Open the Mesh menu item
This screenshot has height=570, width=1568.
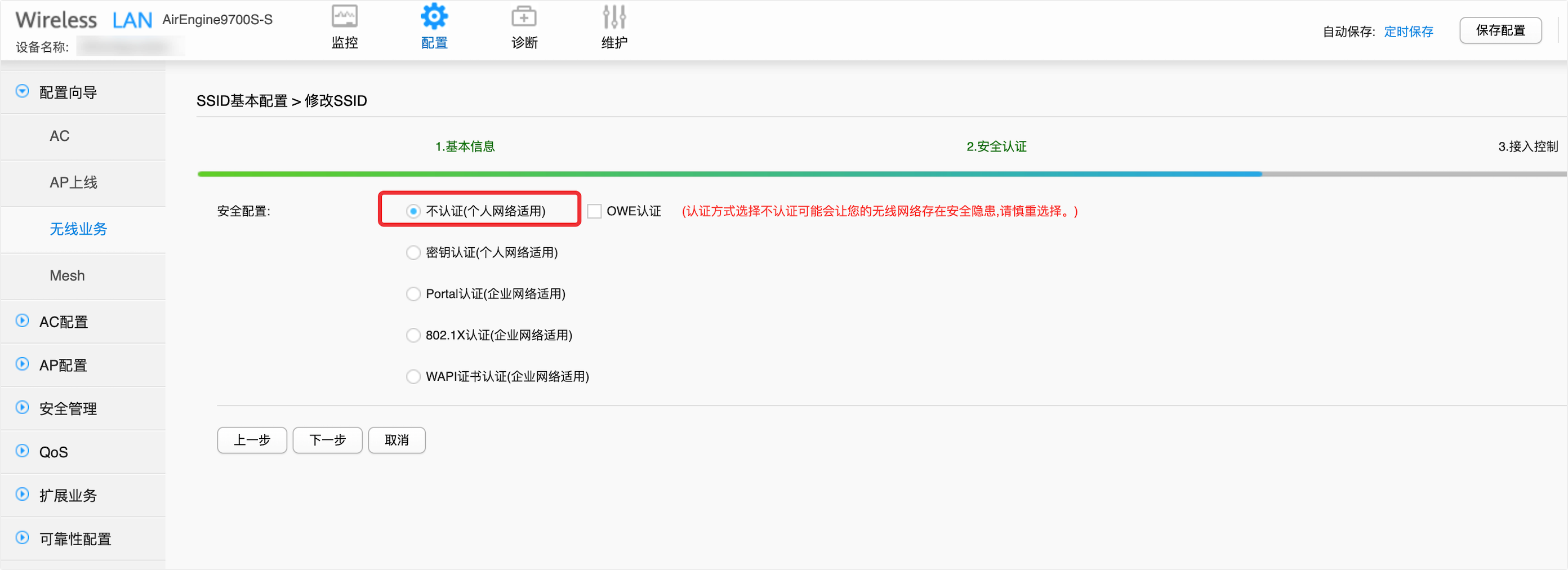[83, 276]
